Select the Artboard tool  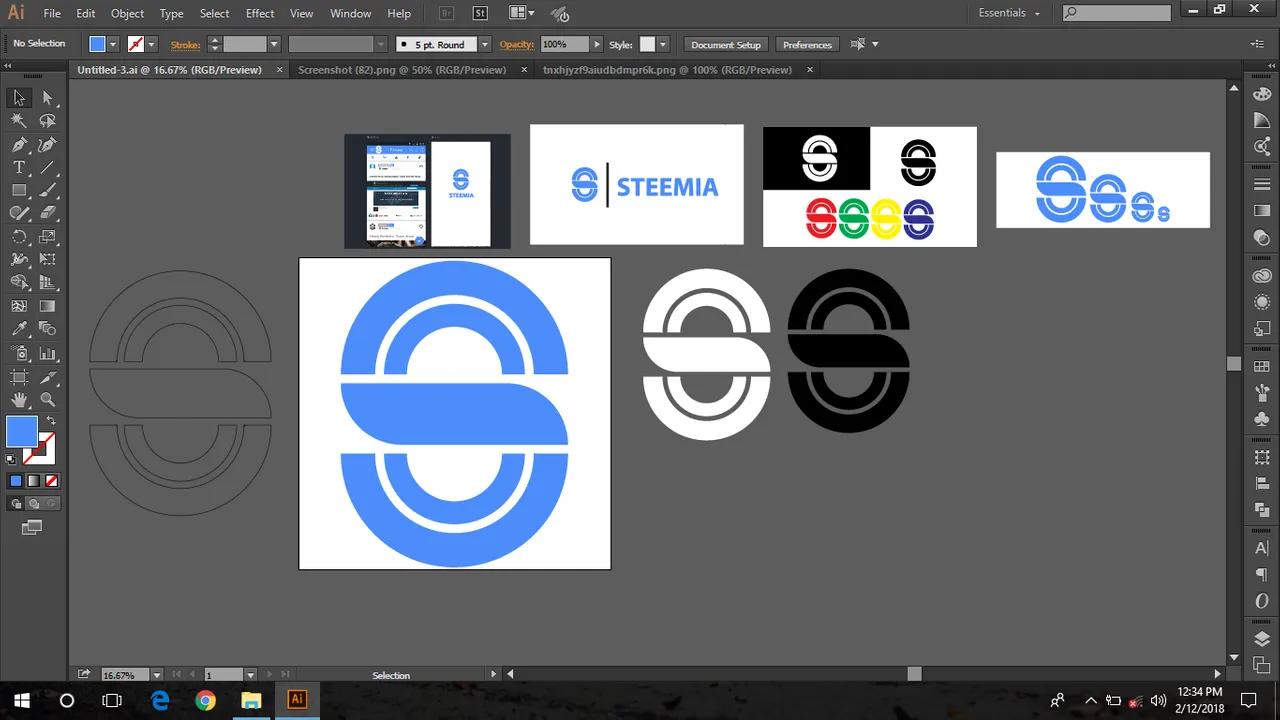19,377
